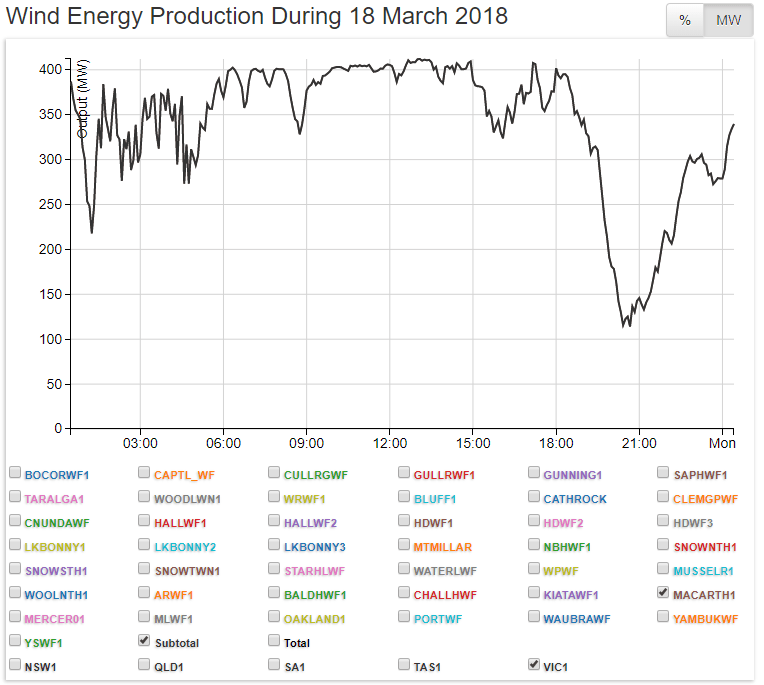The image size is (764, 685).
Task: Check the CAPTL_WF wind farm box
Action: tap(145, 473)
